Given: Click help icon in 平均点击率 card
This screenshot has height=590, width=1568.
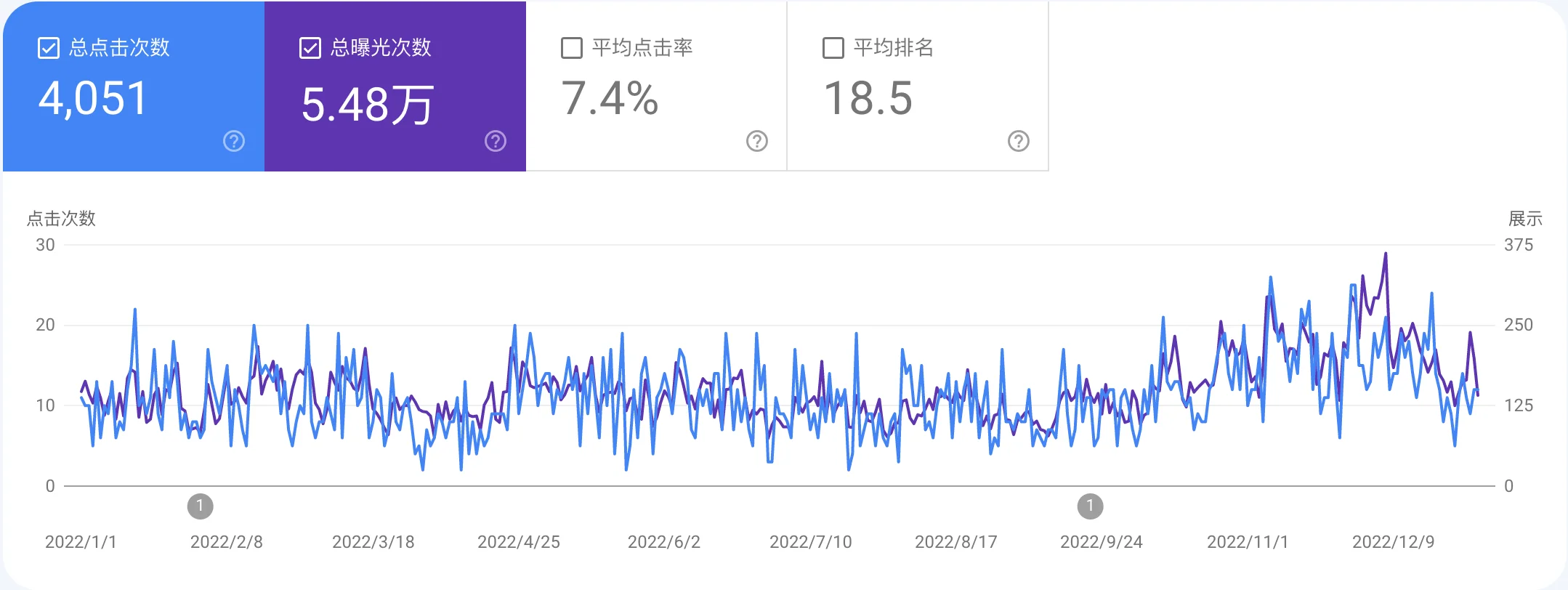Looking at the screenshot, I should (x=757, y=141).
